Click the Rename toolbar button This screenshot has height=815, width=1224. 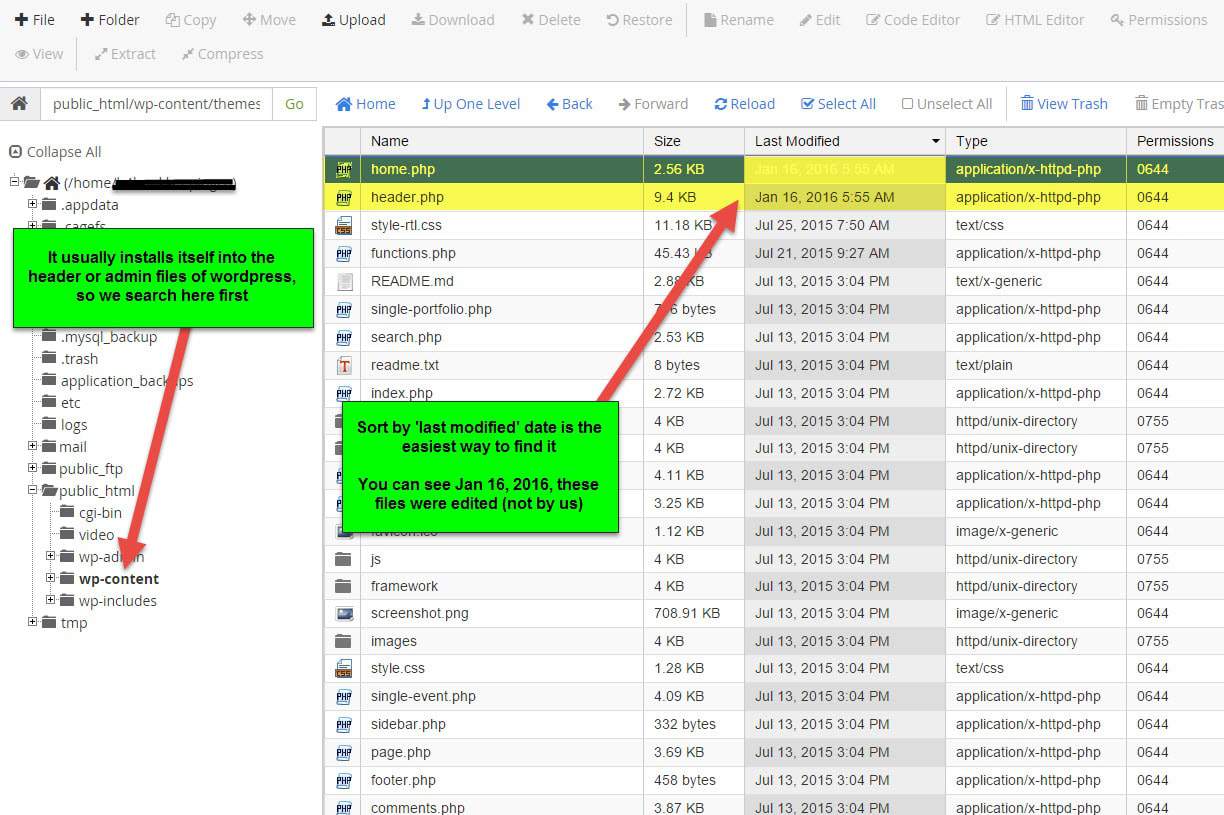739,20
